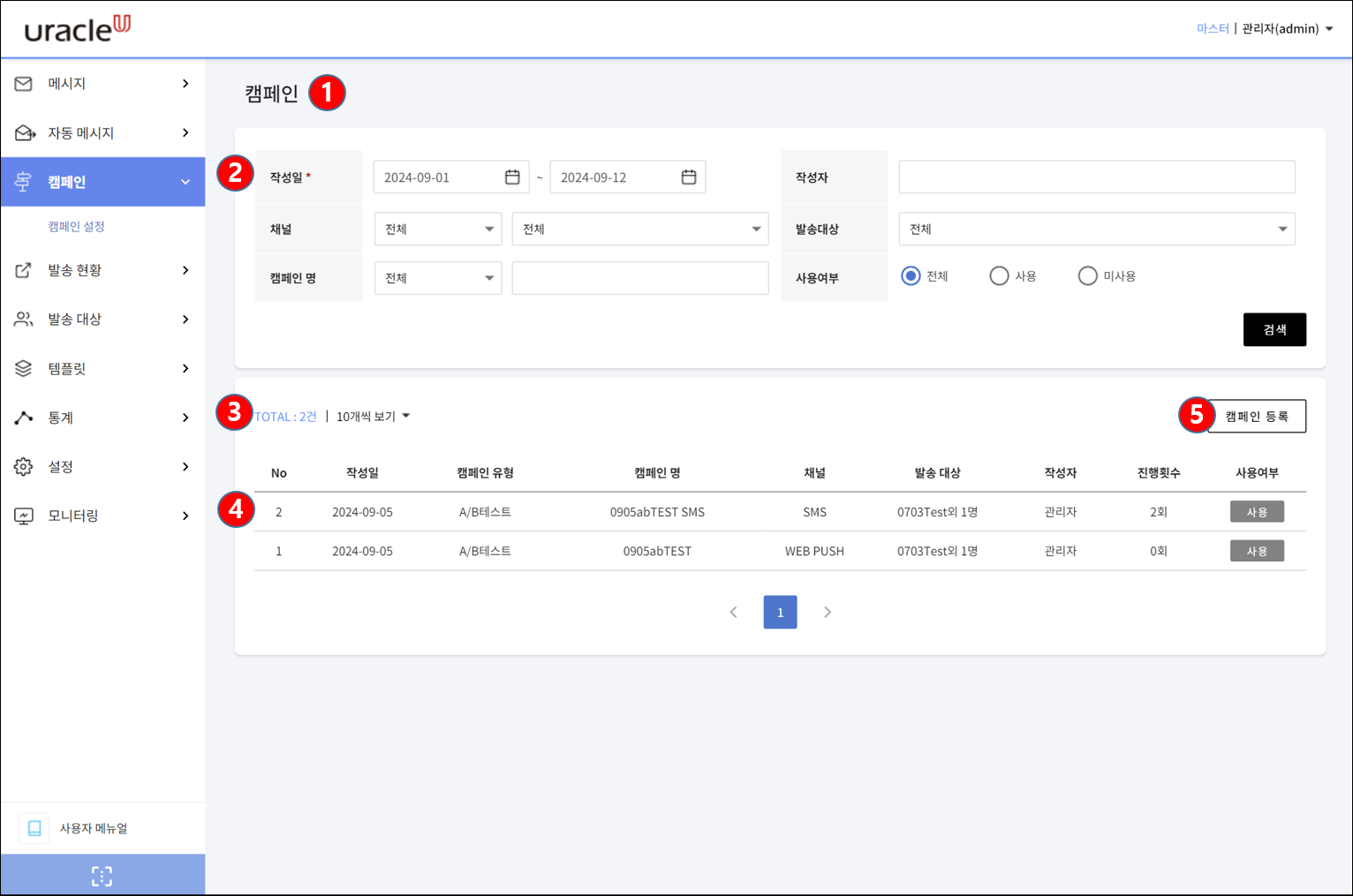Open second wide 채널 dropdown
1353x896 pixels.
(640, 230)
